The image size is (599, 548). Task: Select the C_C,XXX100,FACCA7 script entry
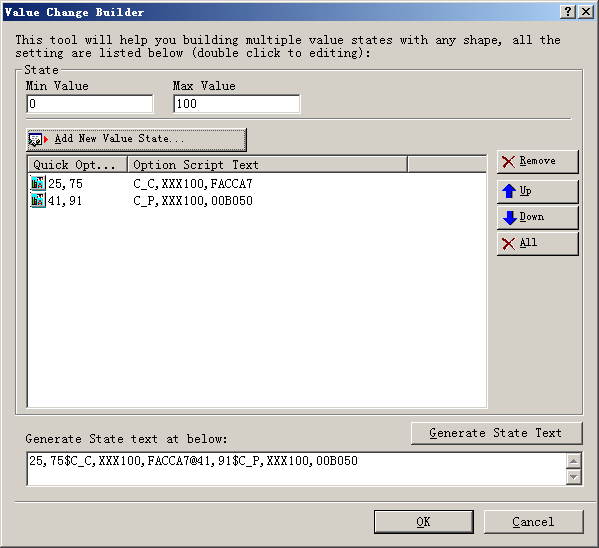193,184
